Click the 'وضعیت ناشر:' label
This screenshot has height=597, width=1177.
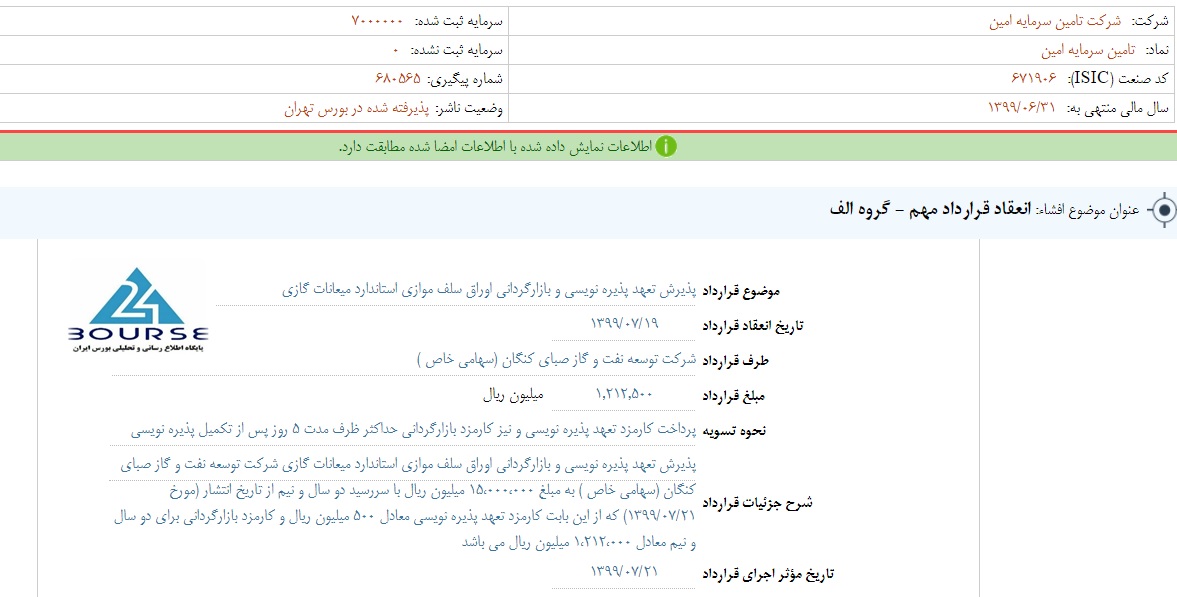(x=469, y=109)
